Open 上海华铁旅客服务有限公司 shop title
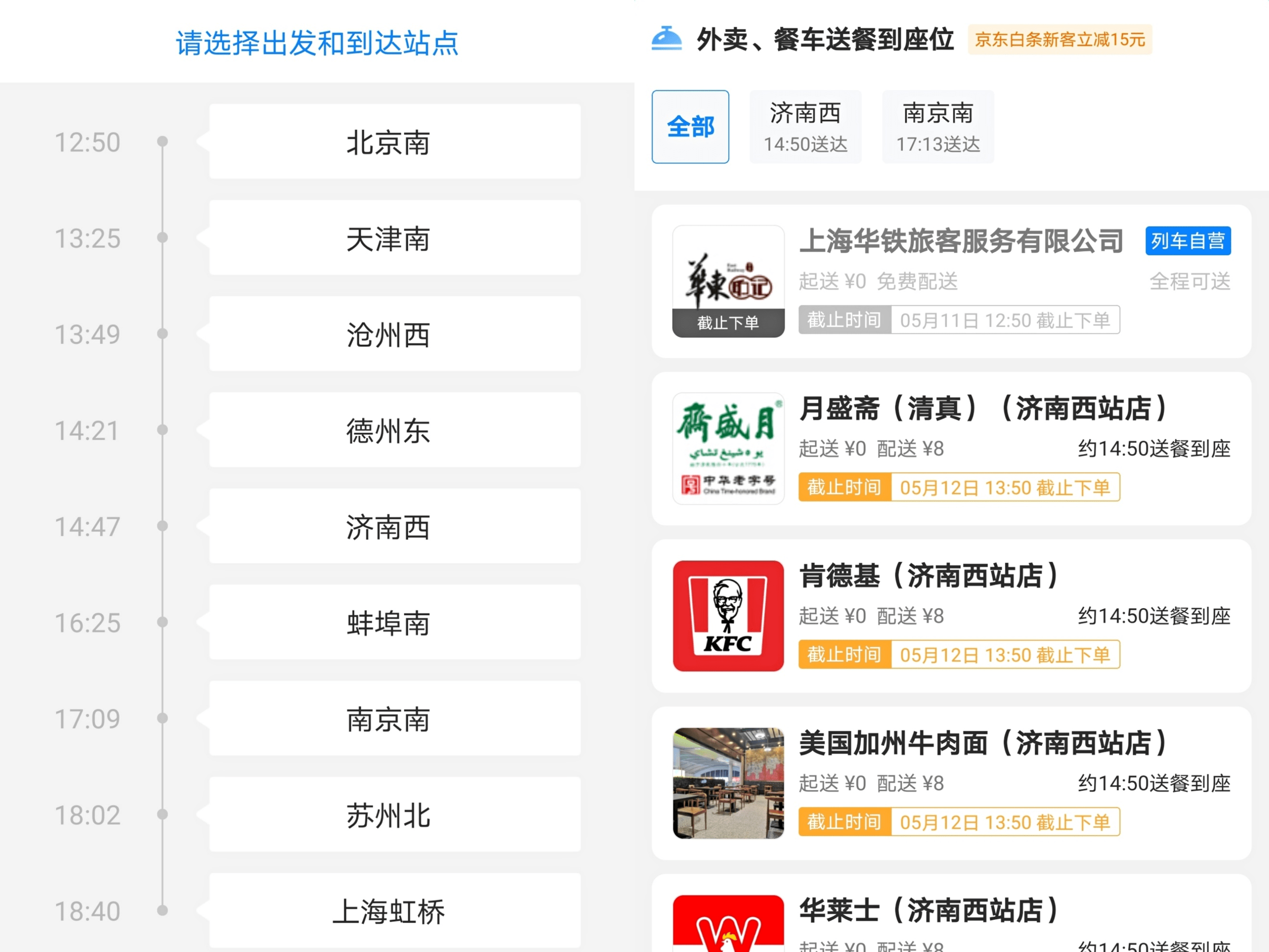 click(961, 241)
